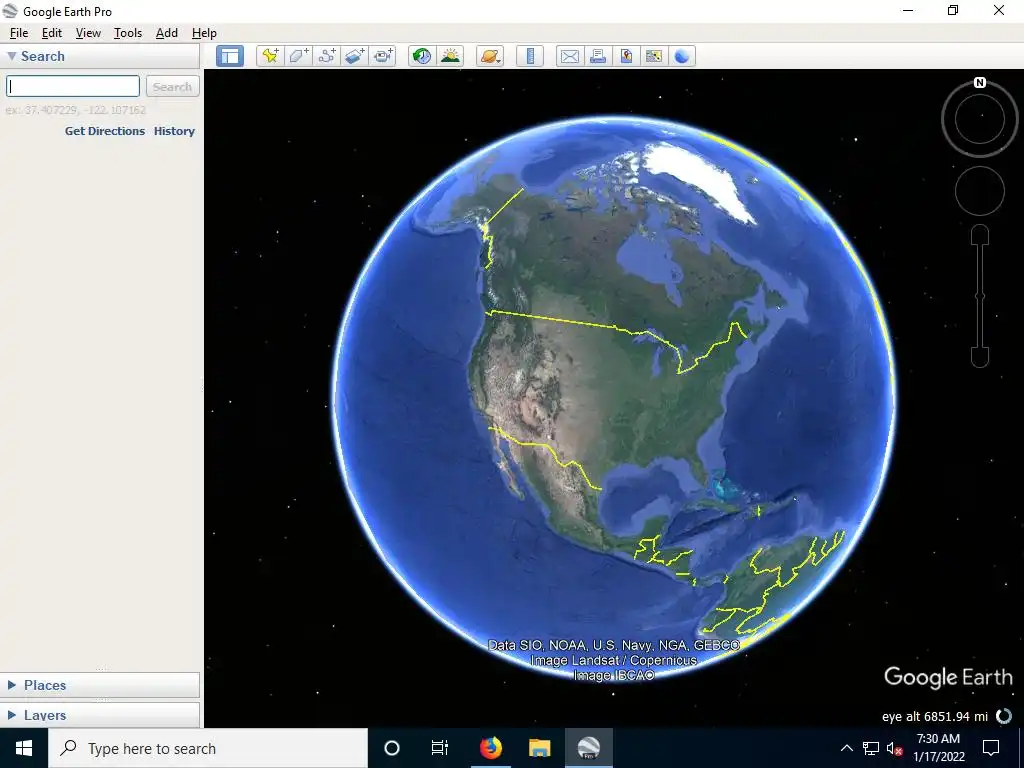Image resolution: width=1024 pixels, height=768 pixels.
Task: Open the ruler tool
Action: (x=530, y=56)
